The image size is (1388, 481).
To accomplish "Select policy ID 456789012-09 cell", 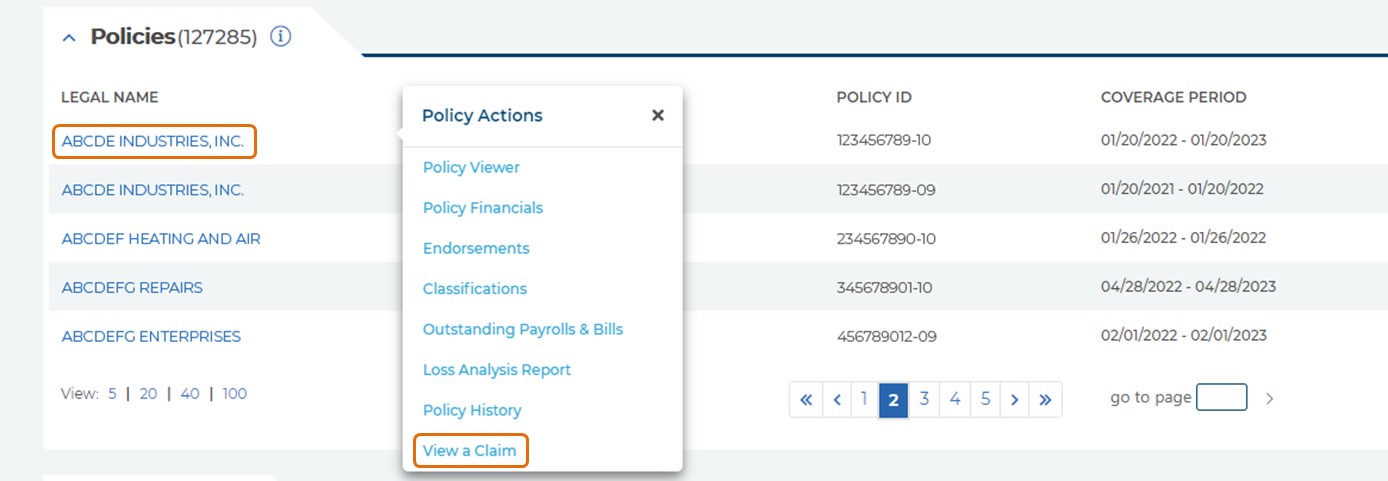I will [887, 336].
